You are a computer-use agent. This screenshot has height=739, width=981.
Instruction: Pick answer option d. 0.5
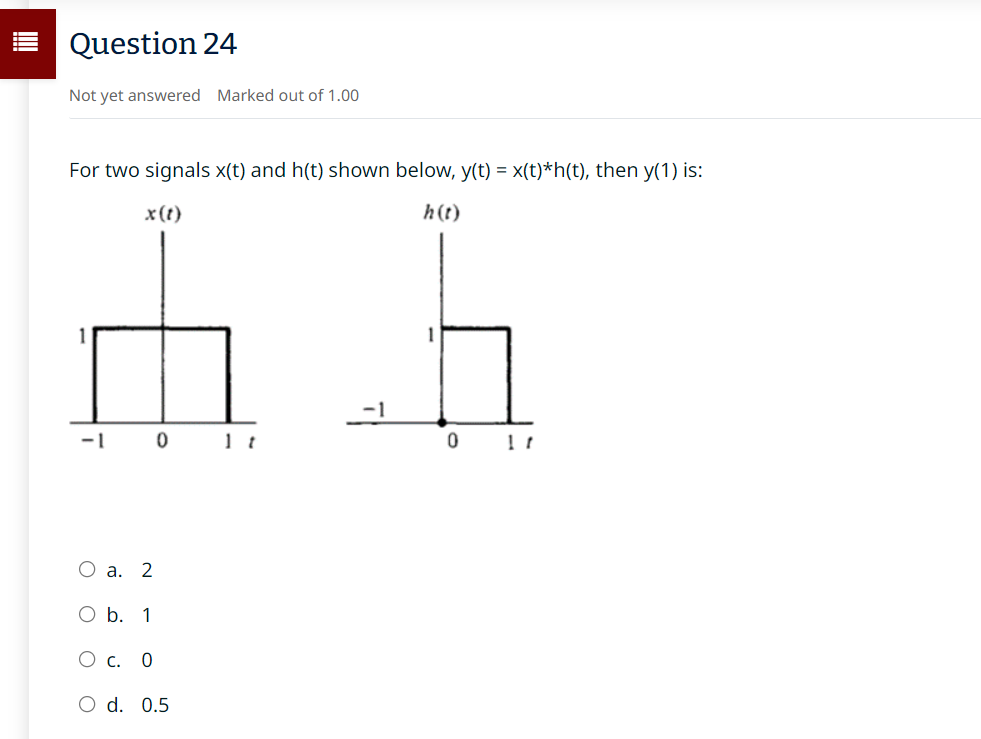87,703
